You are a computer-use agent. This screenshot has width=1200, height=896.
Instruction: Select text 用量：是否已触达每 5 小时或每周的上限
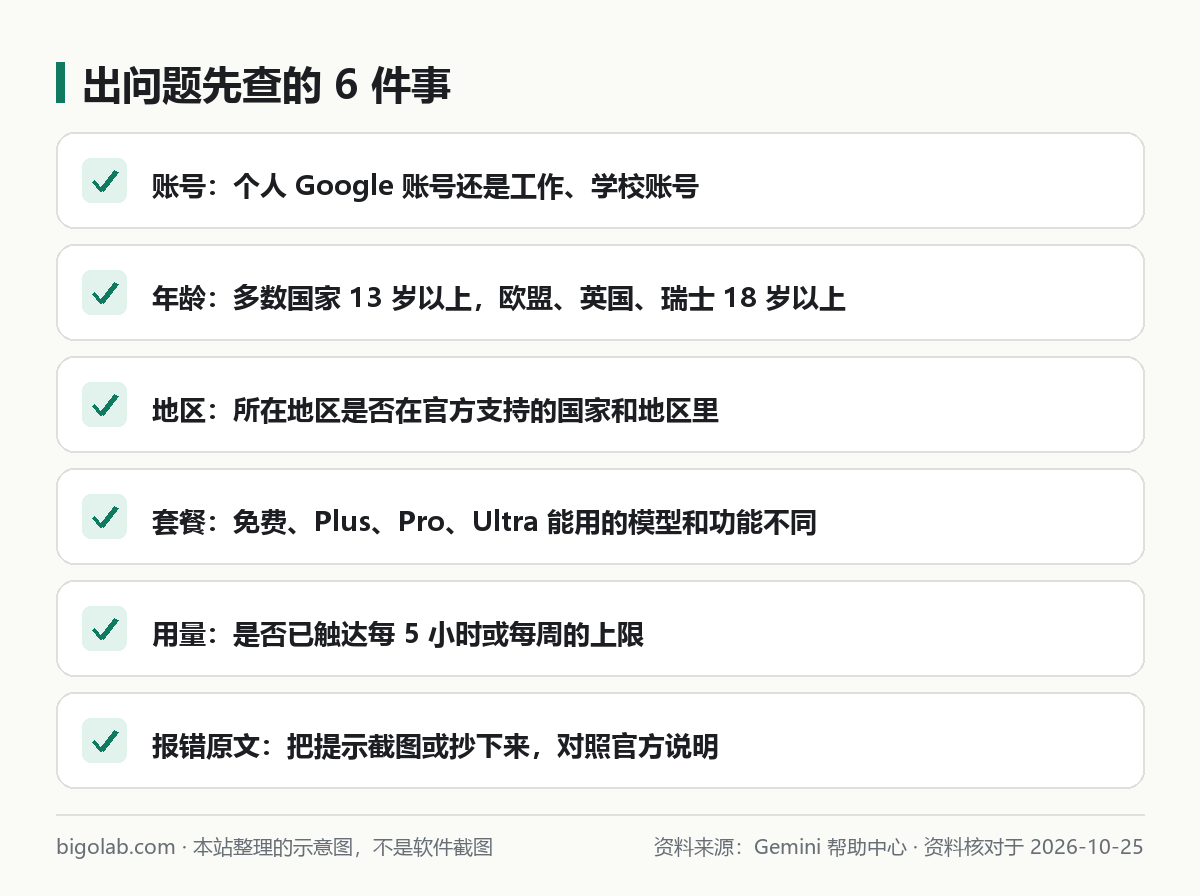click(398, 634)
